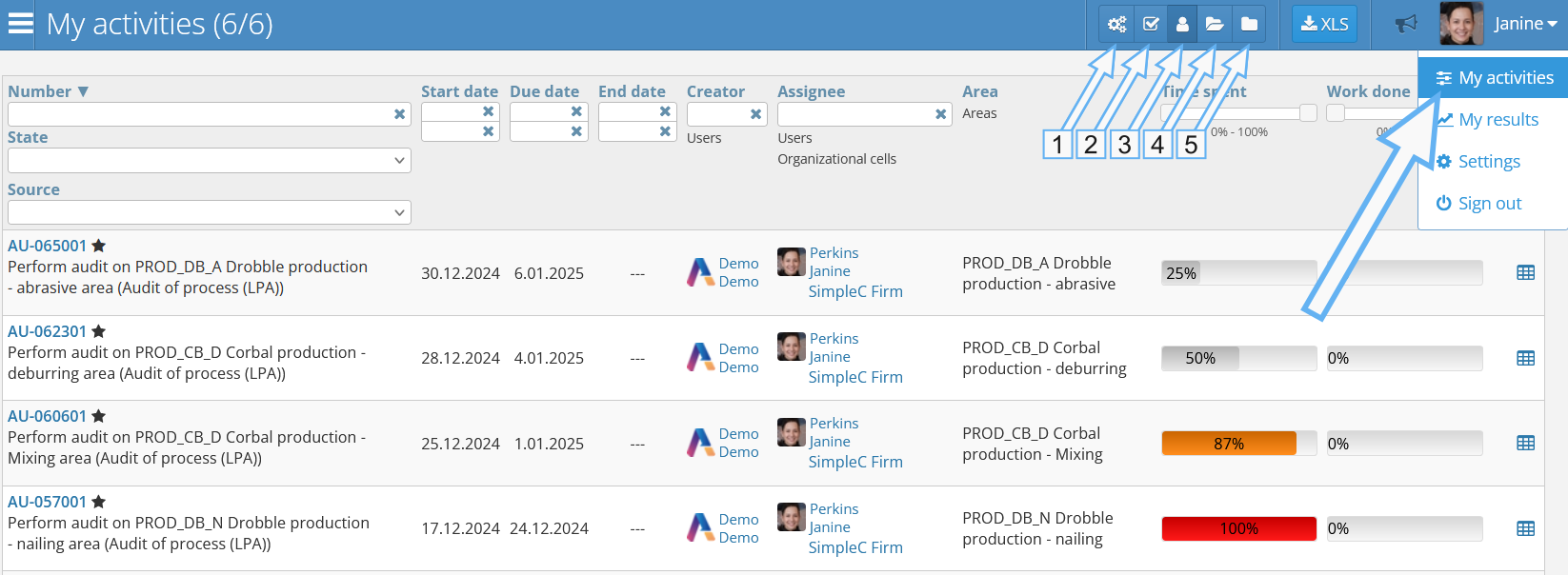
Task: Click table icon in the AU-062301 row
Action: point(1525,358)
